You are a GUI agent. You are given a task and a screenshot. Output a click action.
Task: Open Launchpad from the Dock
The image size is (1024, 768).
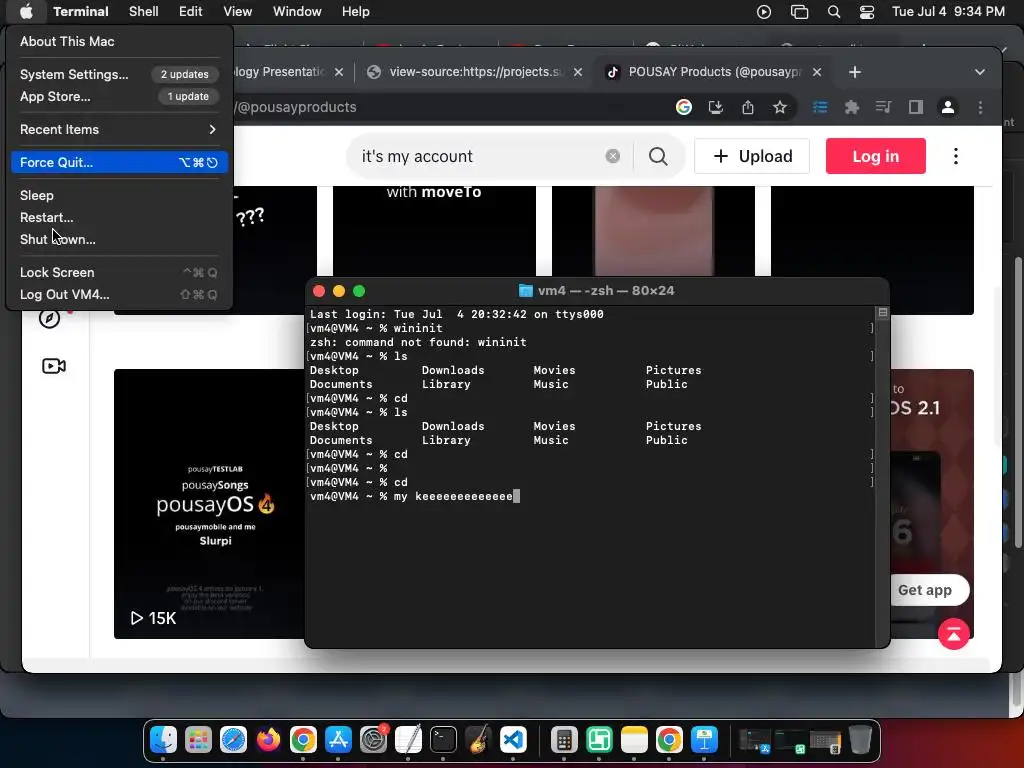point(199,740)
